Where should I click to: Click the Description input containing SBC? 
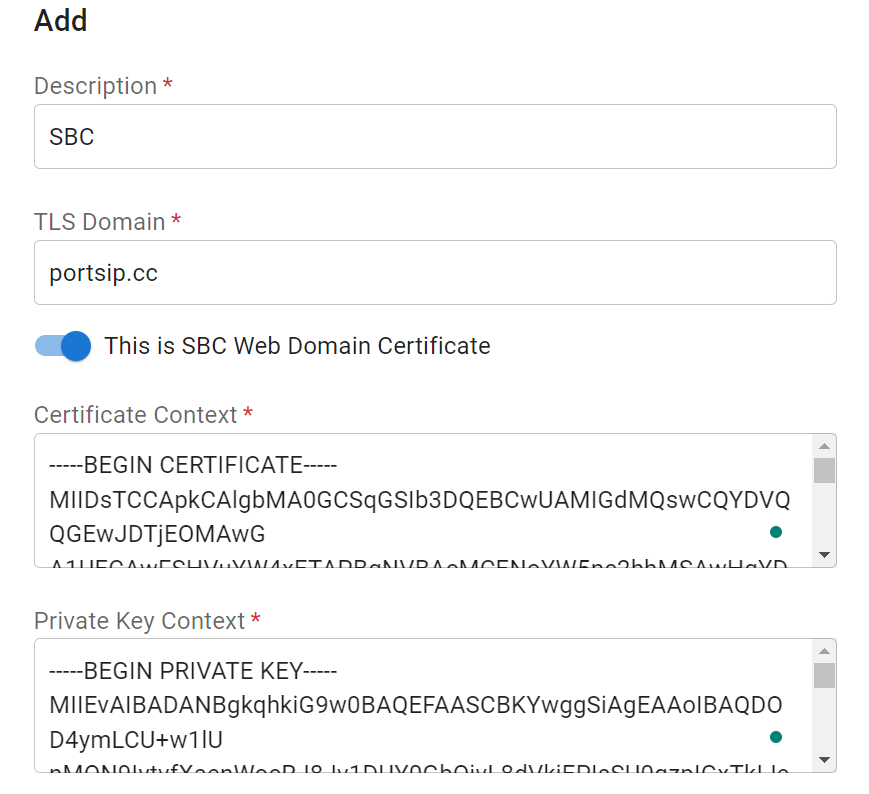point(434,137)
